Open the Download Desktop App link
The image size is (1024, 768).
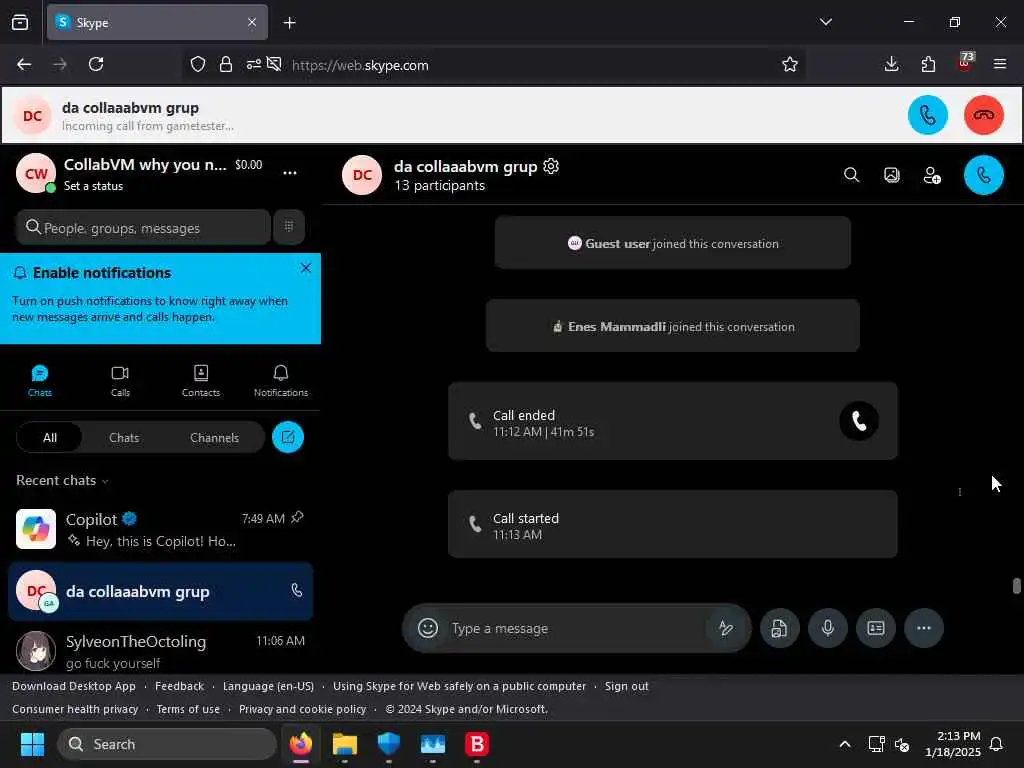[74, 686]
